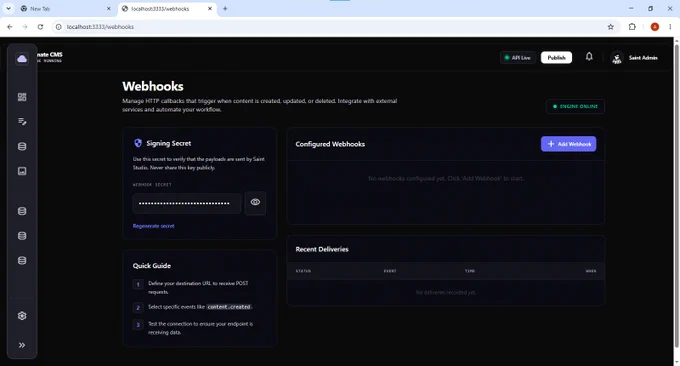The image size is (680, 366).
Task: Expand the sidebar with double-chevron icon
Action: pos(22,345)
